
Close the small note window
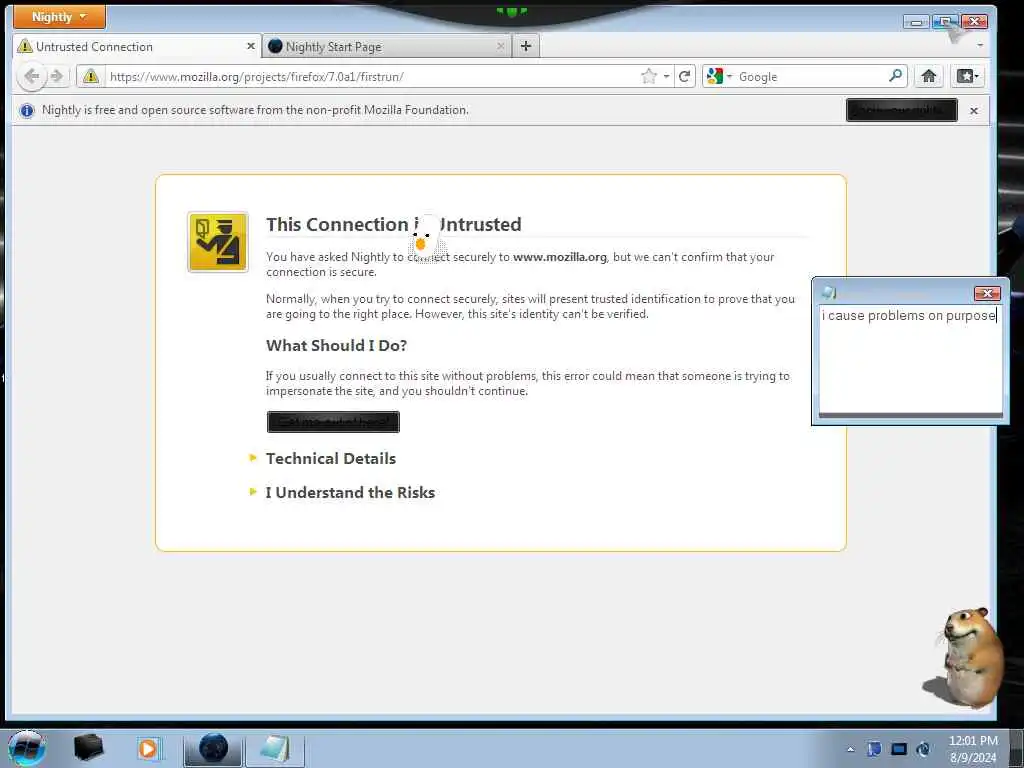click(x=987, y=293)
